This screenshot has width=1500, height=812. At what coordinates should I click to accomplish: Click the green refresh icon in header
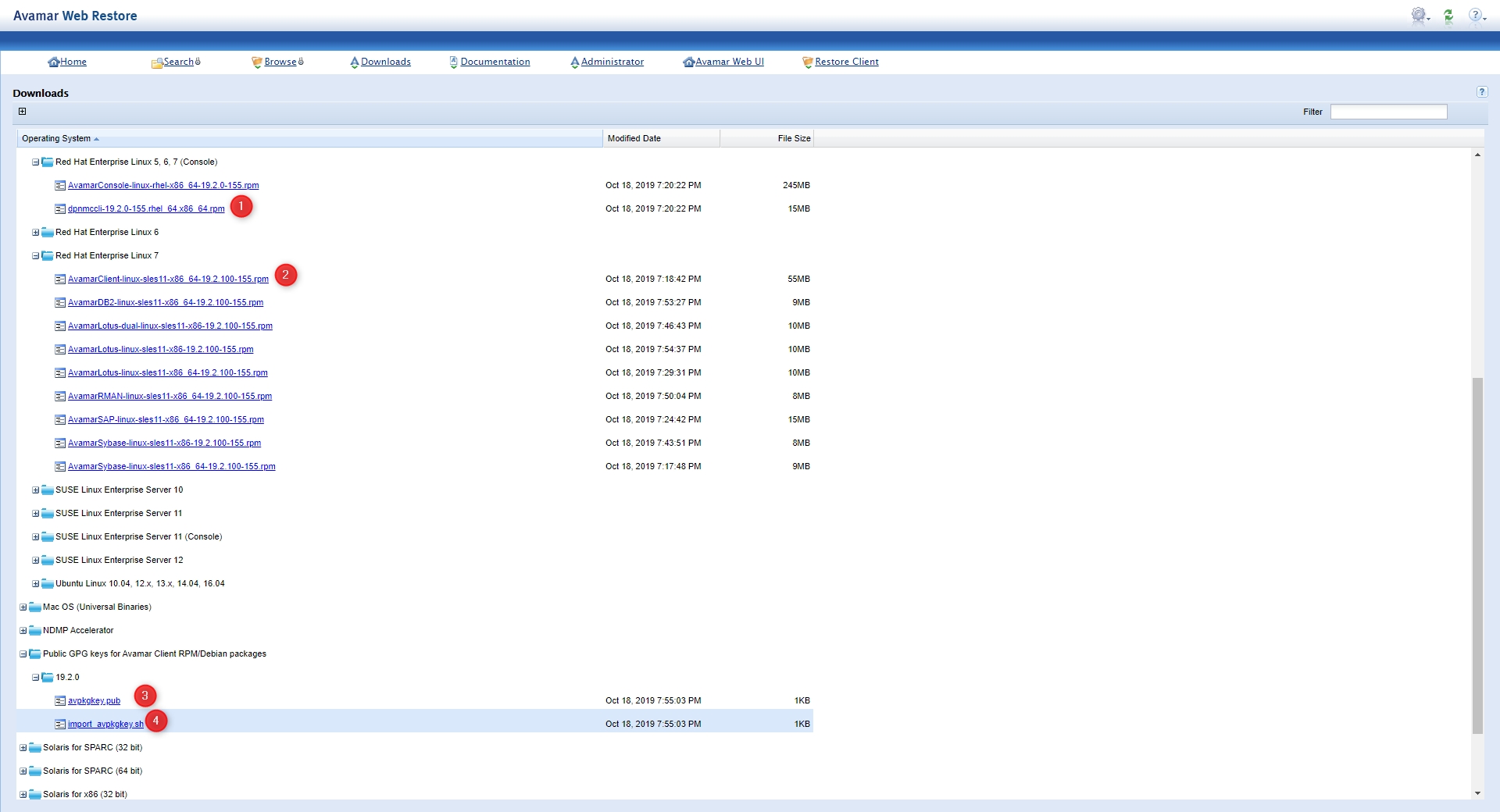(1448, 16)
